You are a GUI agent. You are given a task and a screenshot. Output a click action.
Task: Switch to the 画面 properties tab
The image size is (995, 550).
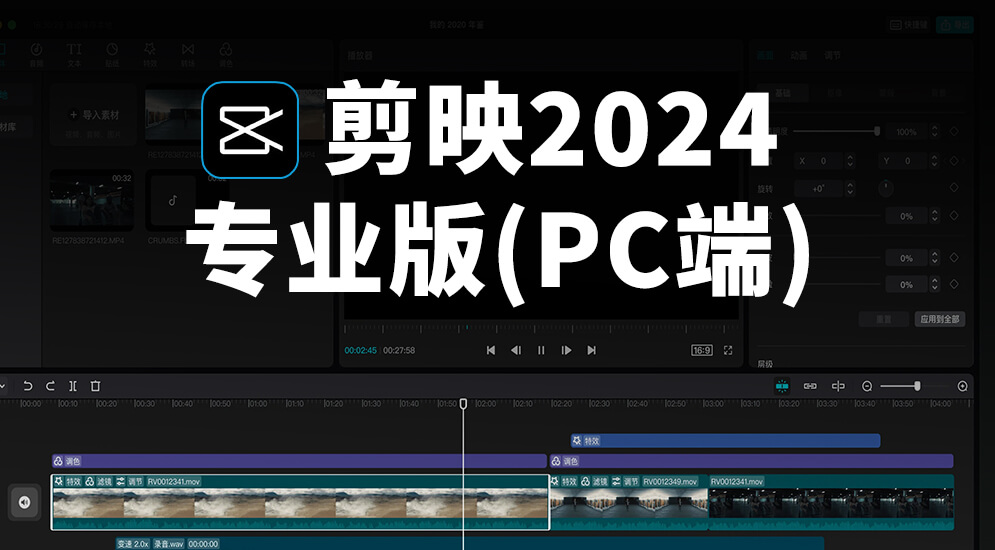pos(765,56)
